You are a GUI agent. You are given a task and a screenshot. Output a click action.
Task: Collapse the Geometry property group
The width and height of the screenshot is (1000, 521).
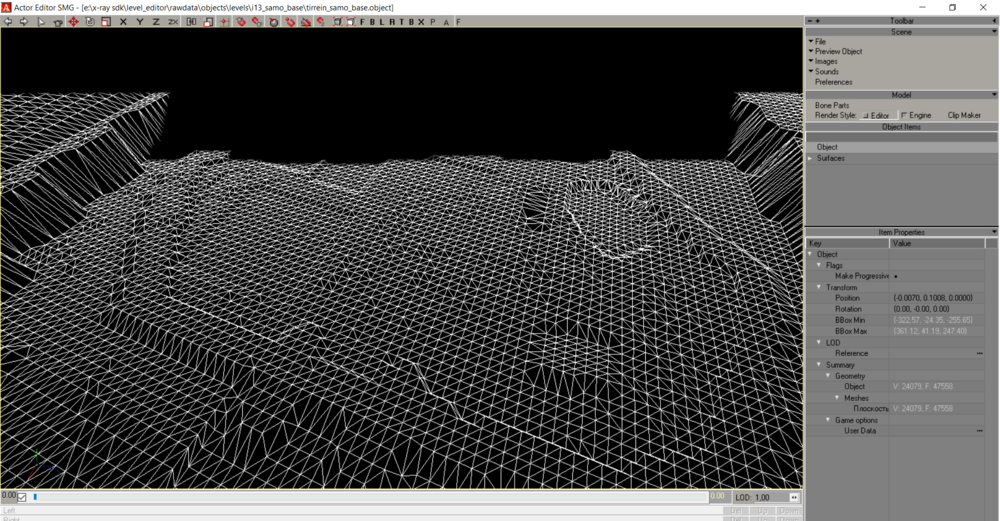tap(828, 376)
